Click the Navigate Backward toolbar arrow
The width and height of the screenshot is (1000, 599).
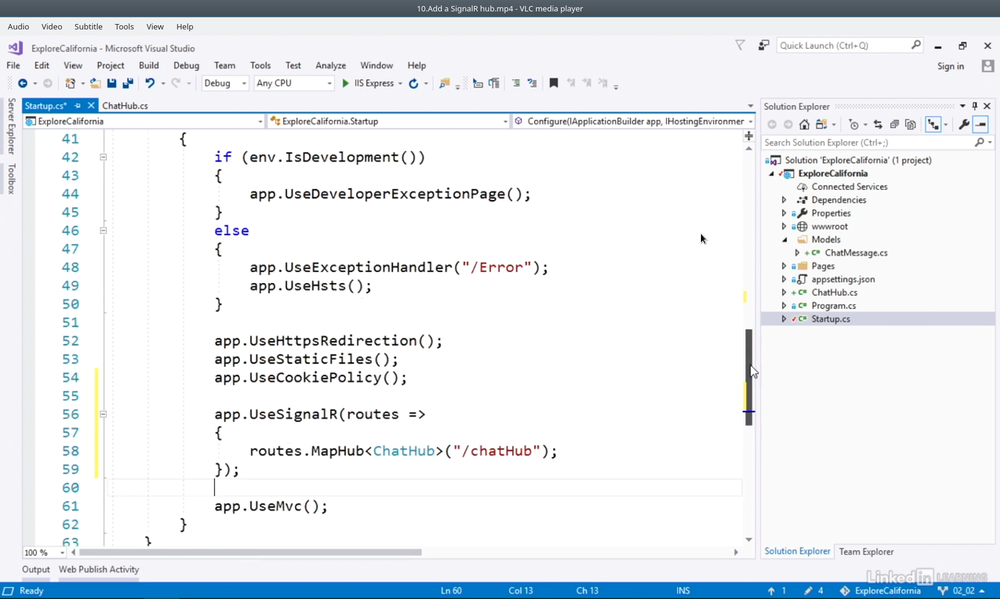coord(22,84)
